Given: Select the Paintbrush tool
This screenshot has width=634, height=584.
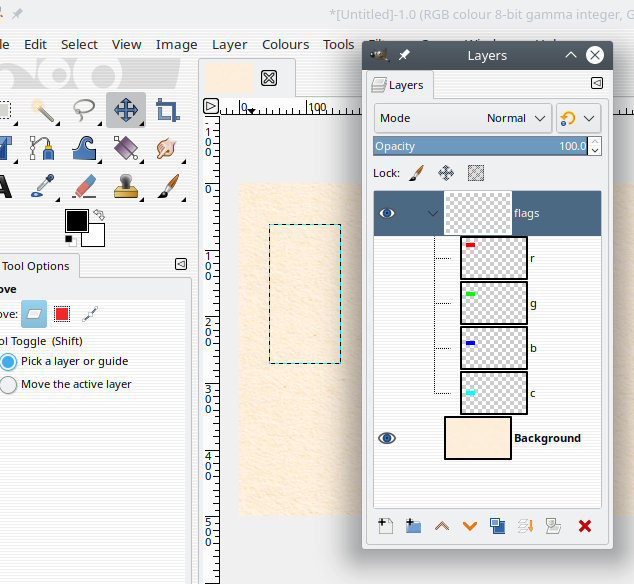Looking at the screenshot, I should 168,186.
